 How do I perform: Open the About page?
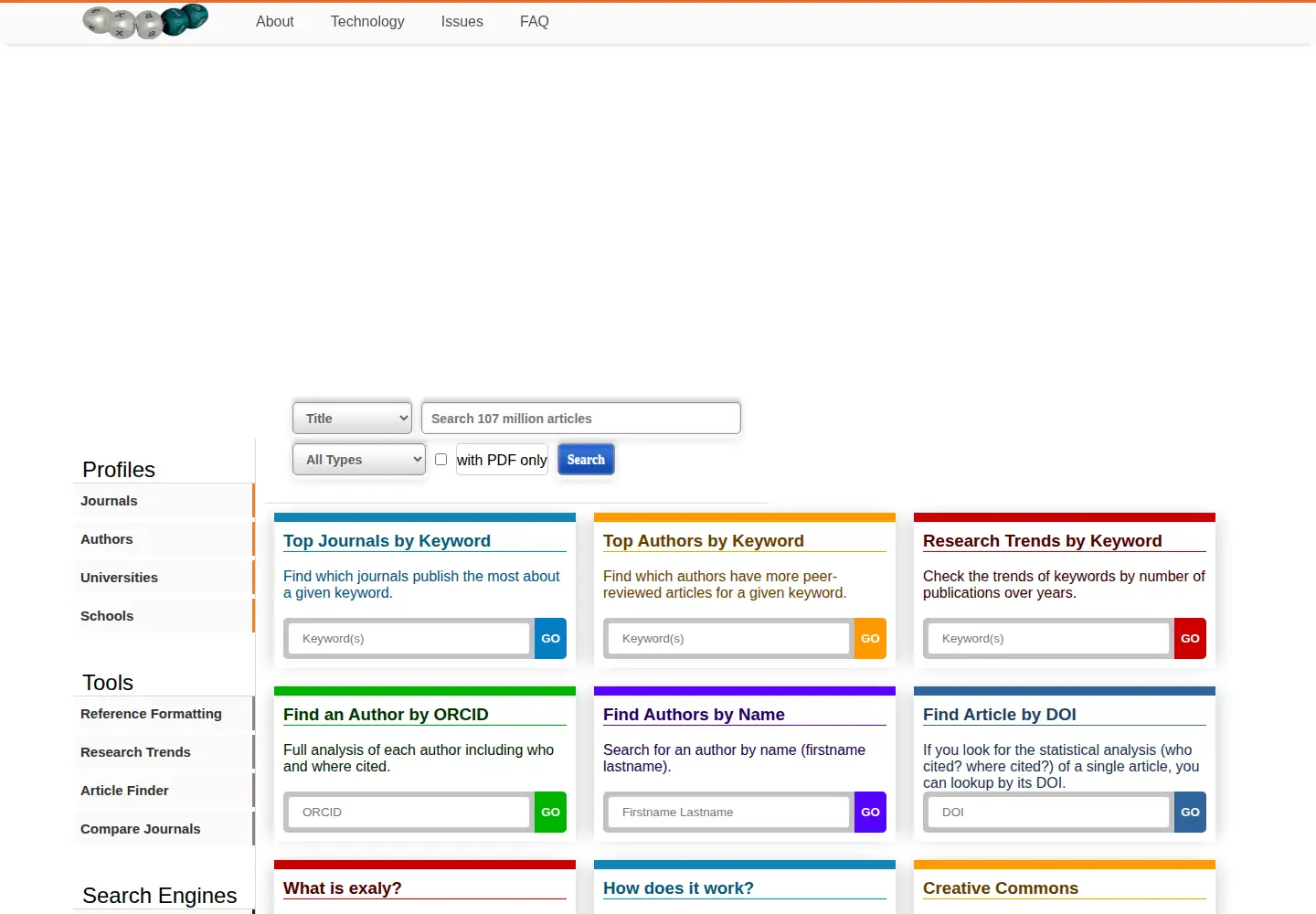click(x=275, y=21)
